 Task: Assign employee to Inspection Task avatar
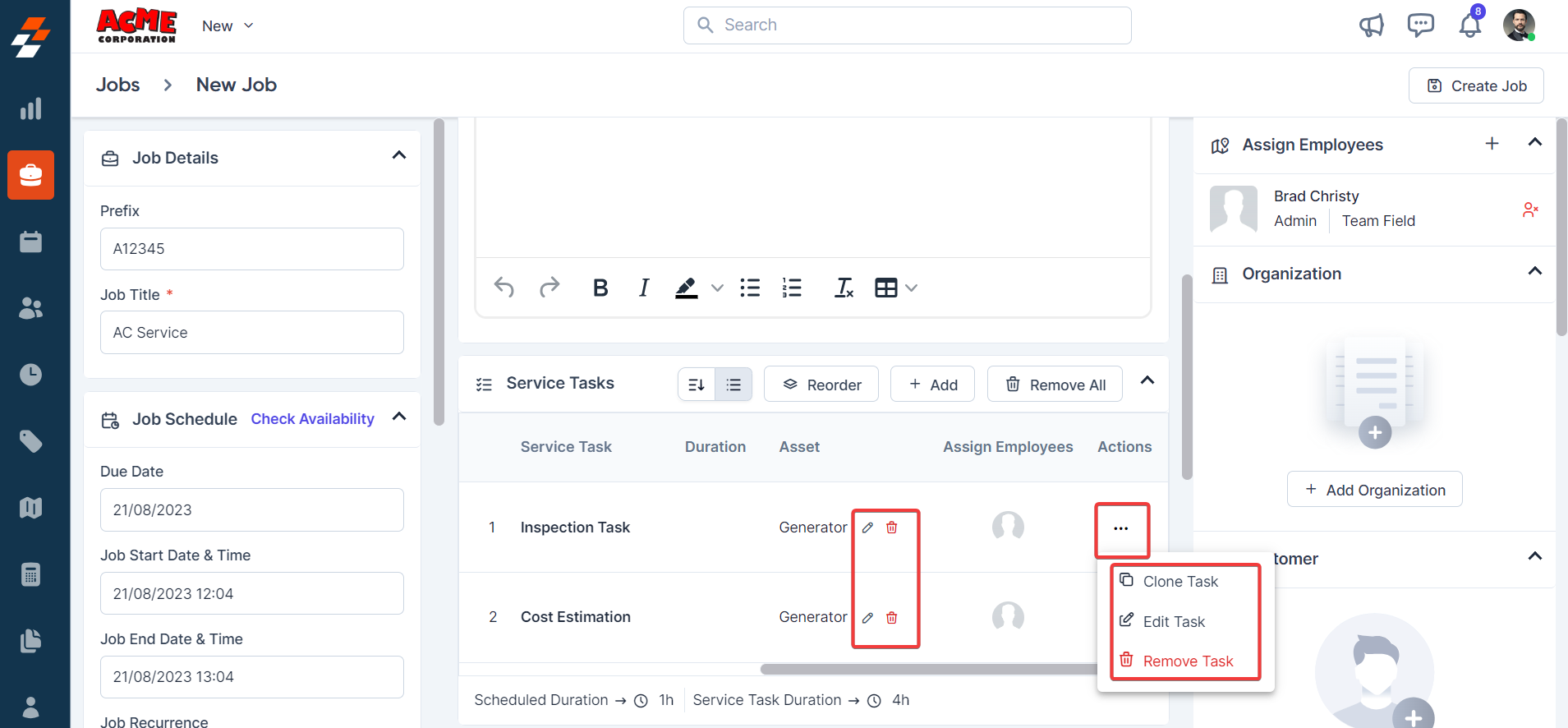pyautogui.click(x=1008, y=527)
